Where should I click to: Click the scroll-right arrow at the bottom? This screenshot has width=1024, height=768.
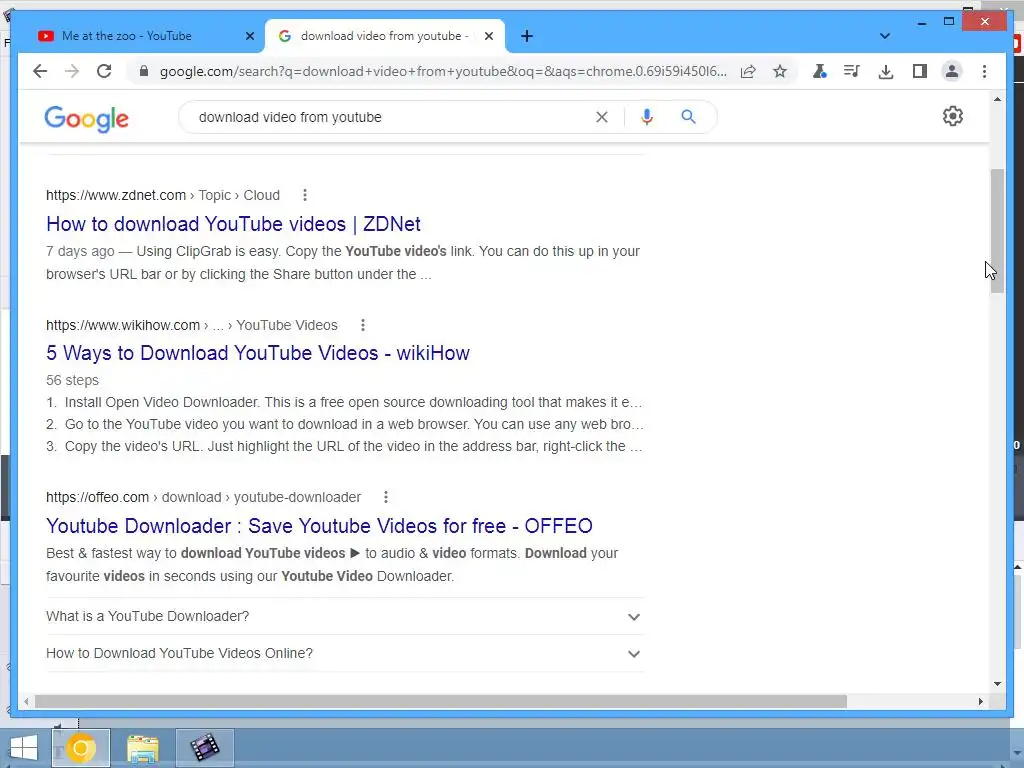tap(980, 701)
